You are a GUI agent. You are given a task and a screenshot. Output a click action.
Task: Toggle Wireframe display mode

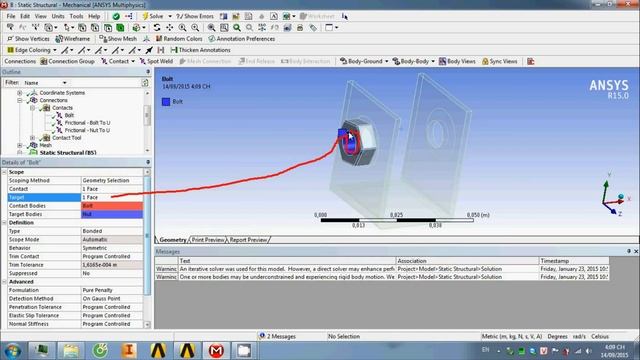tap(73, 39)
